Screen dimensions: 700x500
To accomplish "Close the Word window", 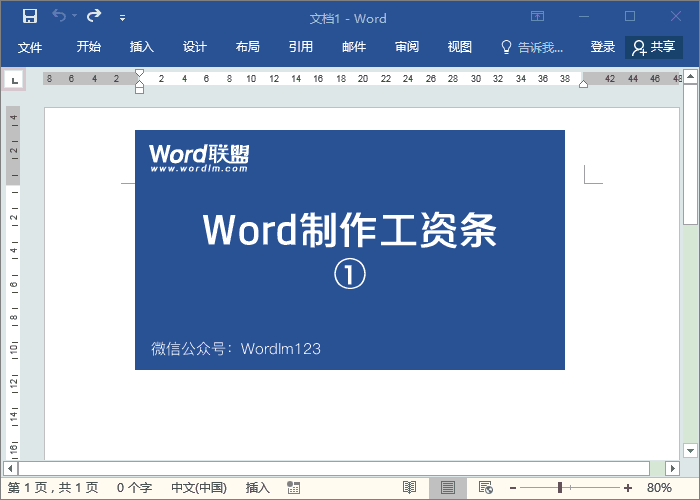I will click(676, 17).
